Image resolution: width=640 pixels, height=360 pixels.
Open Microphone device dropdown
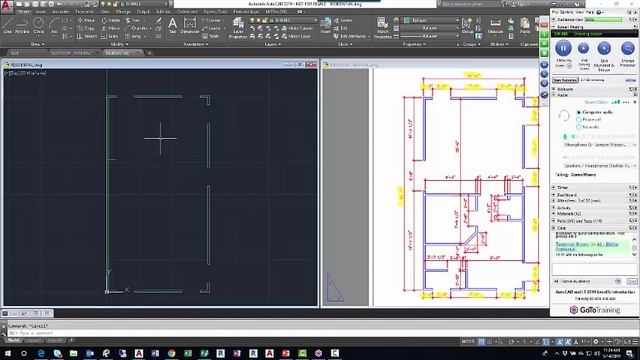600,145
